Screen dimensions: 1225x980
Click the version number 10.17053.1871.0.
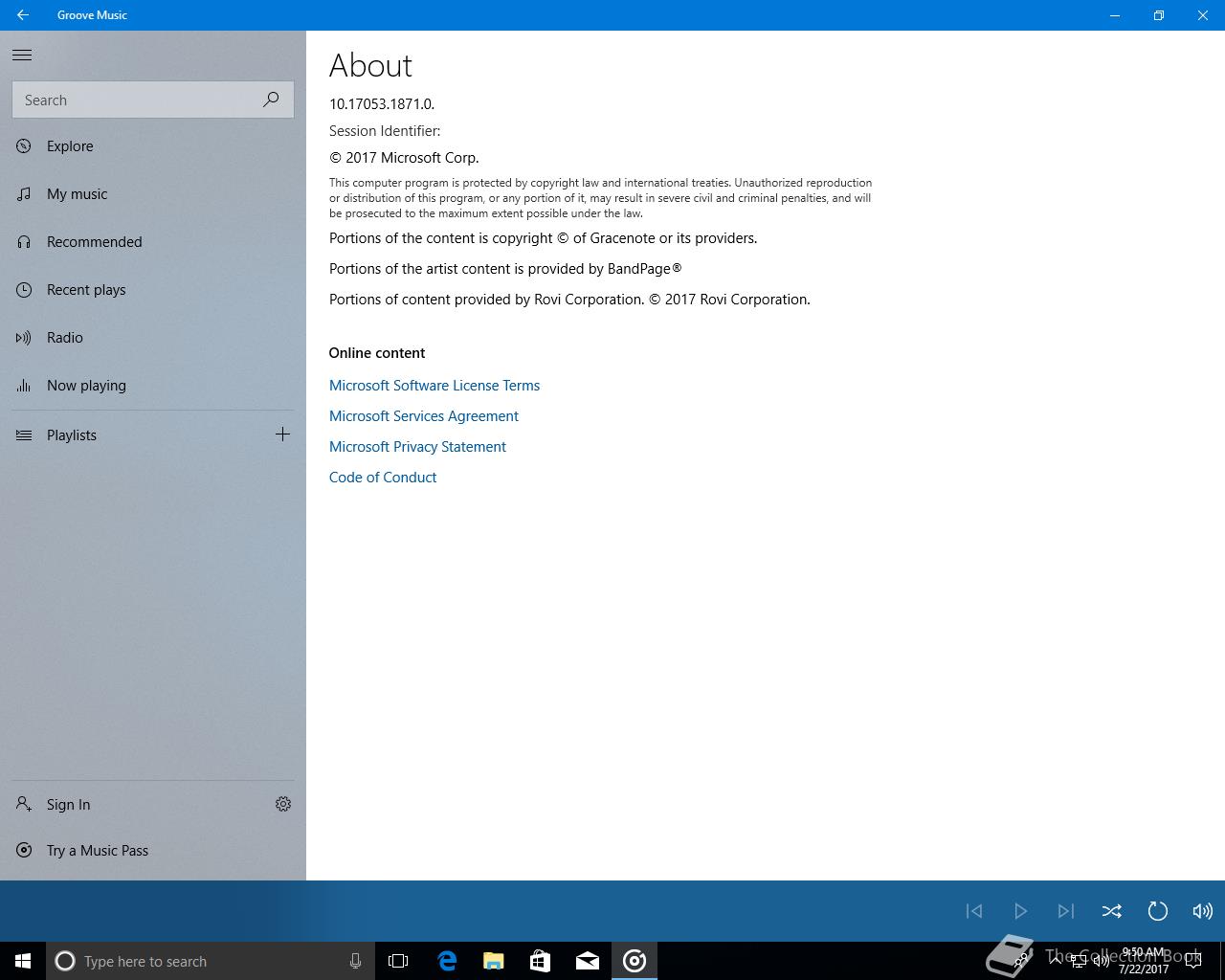point(382,104)
